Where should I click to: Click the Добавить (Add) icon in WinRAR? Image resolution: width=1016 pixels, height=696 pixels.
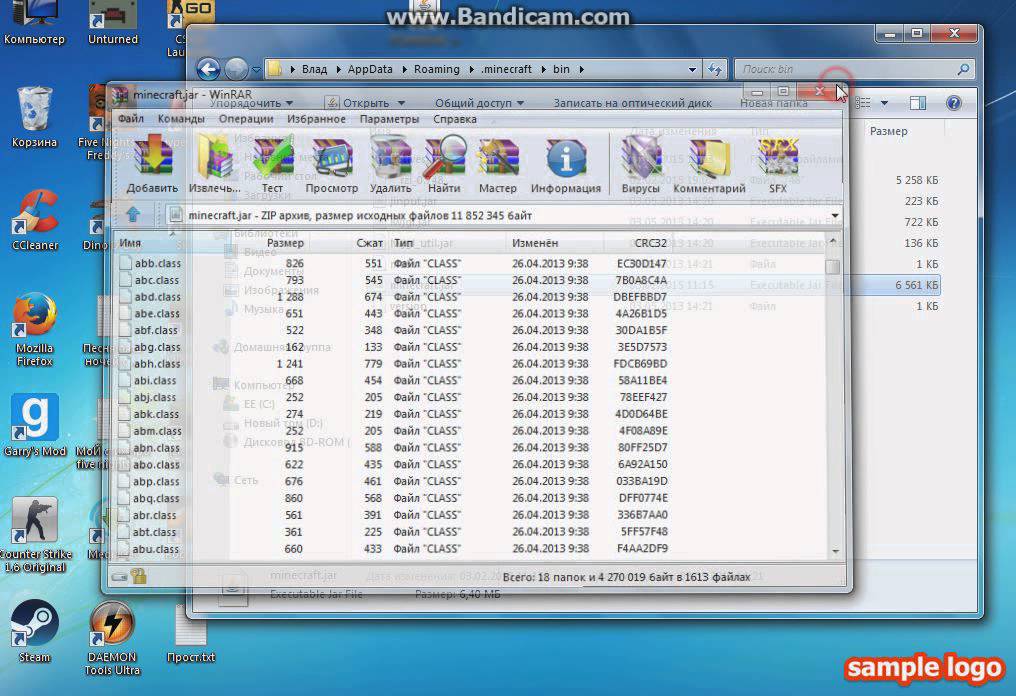[x=152, y=164]
